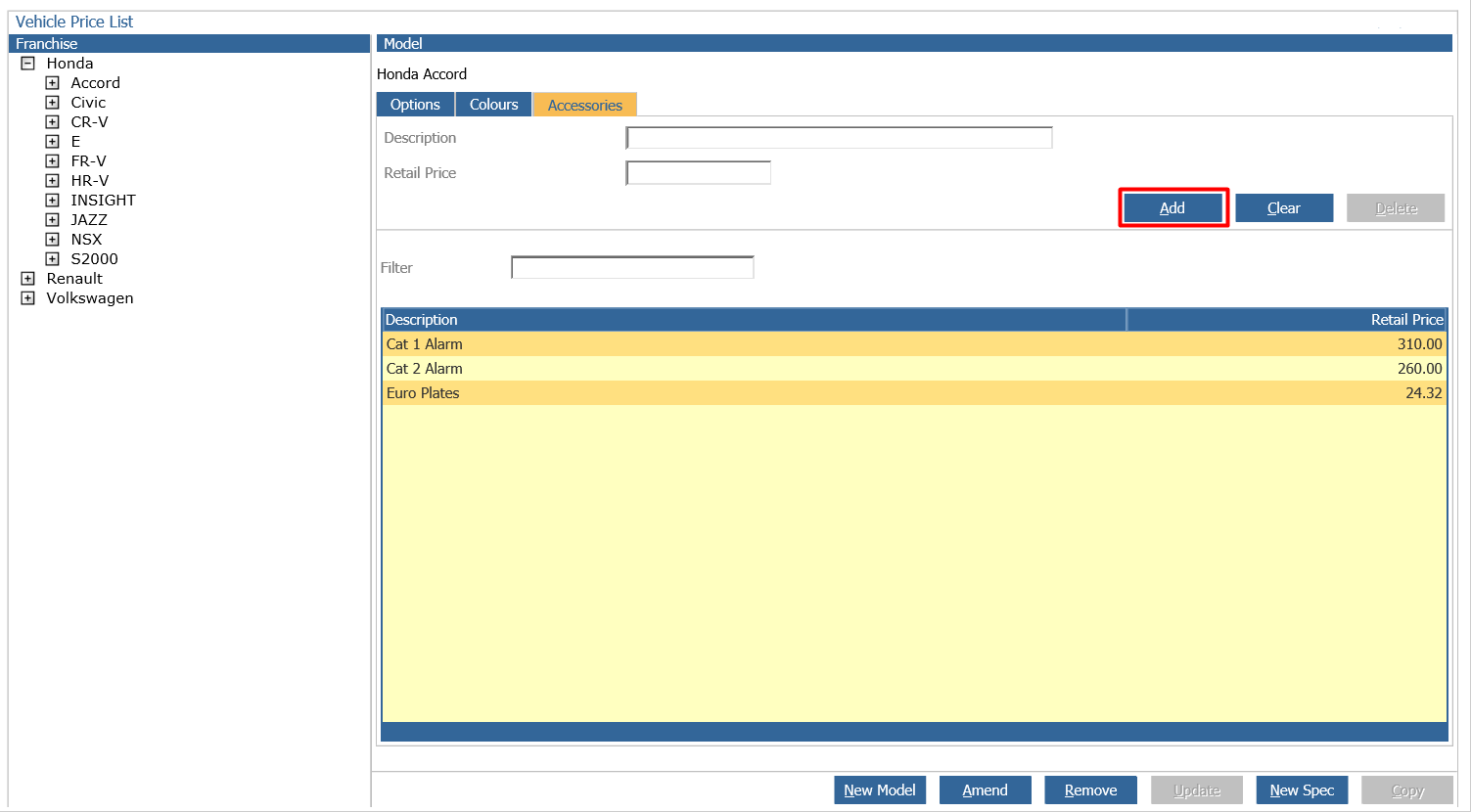Expand the S2000 model node
This screenshot has height=812, width=1471.
tap(53, 259)
